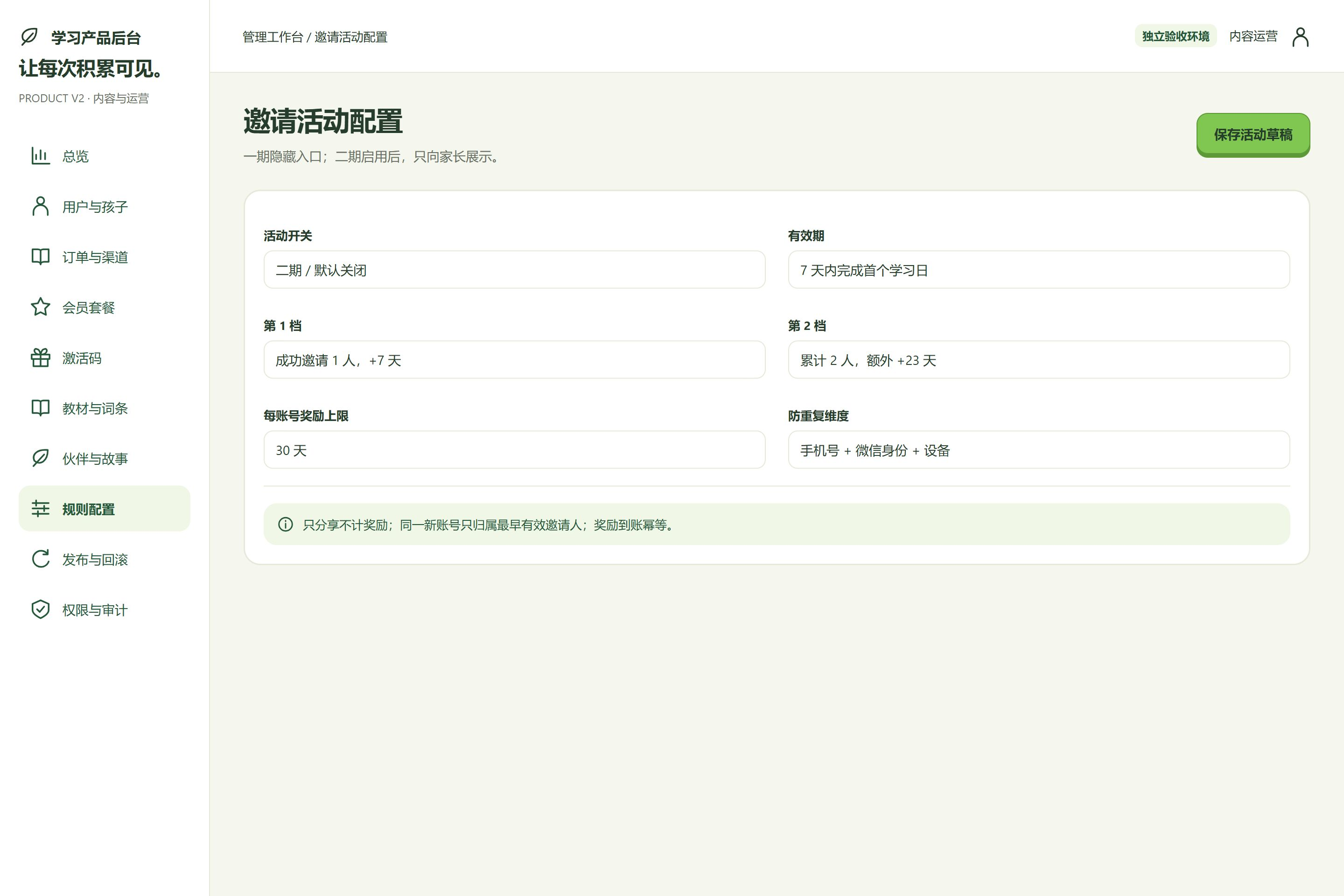Click the PRODUCT V2 · 内容与运营 subtitle
1344x896 pixels.
(x=84, y=98)
